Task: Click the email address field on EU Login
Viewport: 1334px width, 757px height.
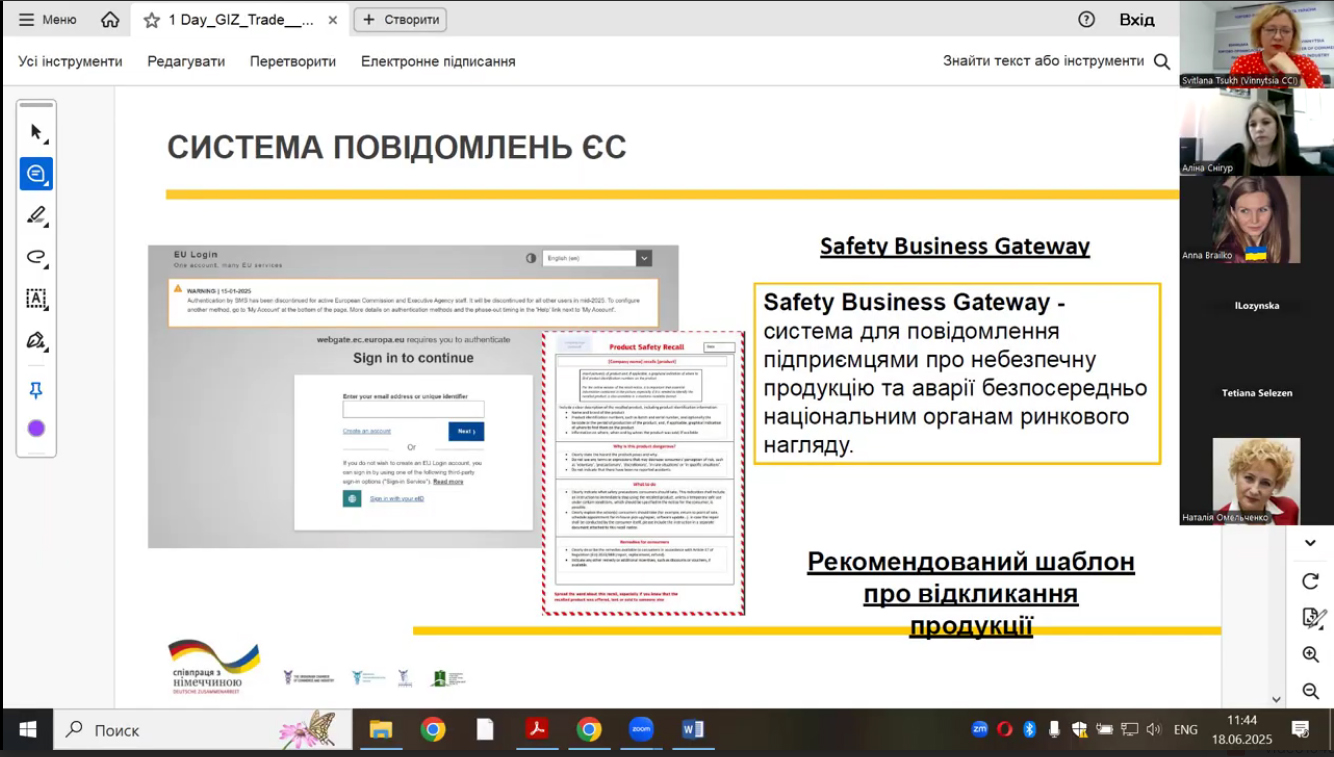Action: coord(413,409)
